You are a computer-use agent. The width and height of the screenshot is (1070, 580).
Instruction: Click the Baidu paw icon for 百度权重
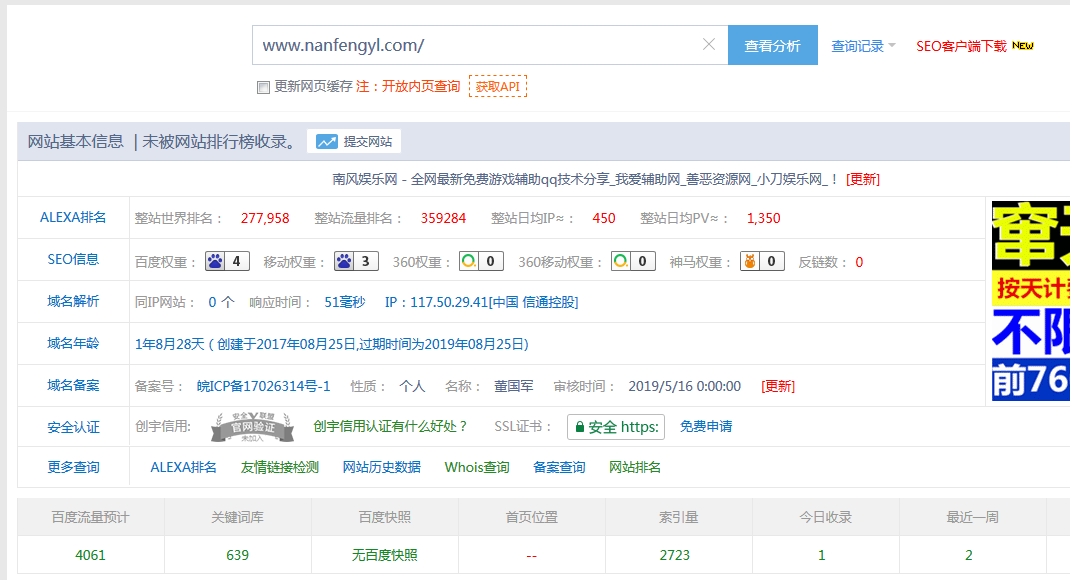coord(215,261)
